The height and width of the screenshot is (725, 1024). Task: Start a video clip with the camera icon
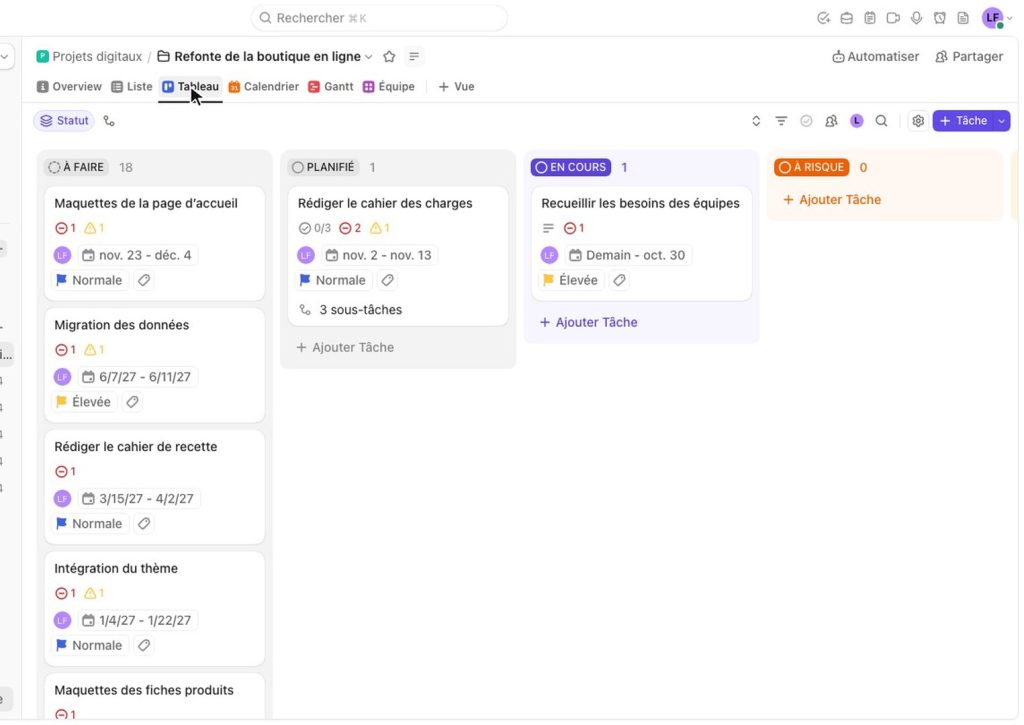click(893, 18)
